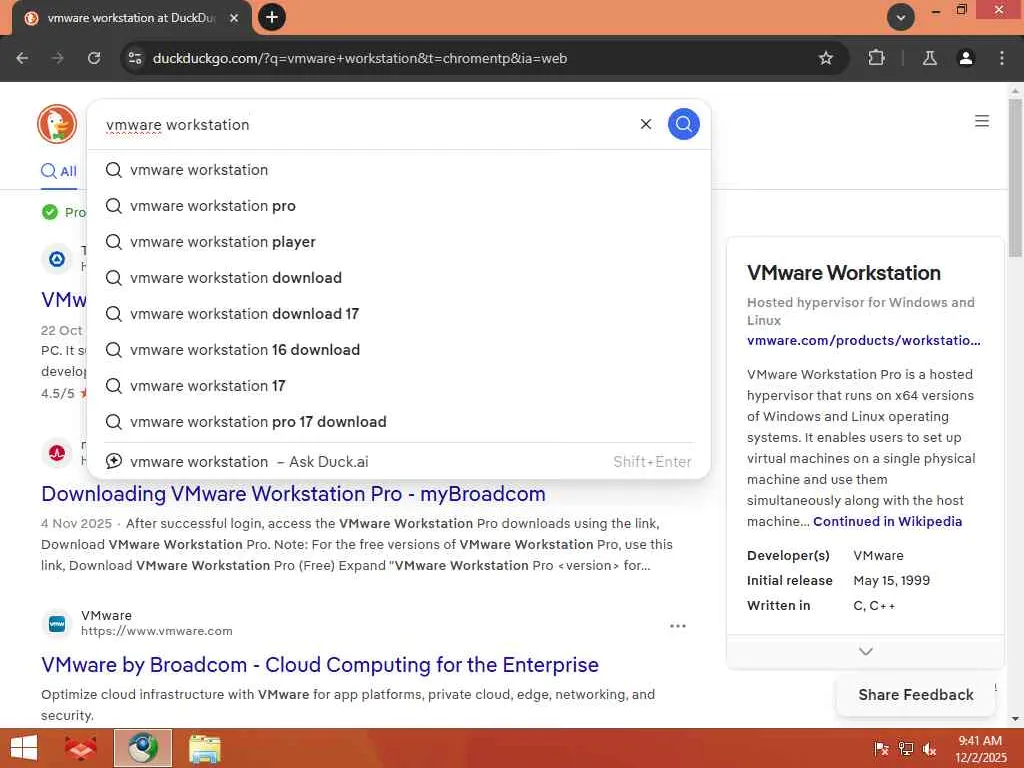
Task: Click the DuckDuckGo duck logo
Action: coord(57,124)
